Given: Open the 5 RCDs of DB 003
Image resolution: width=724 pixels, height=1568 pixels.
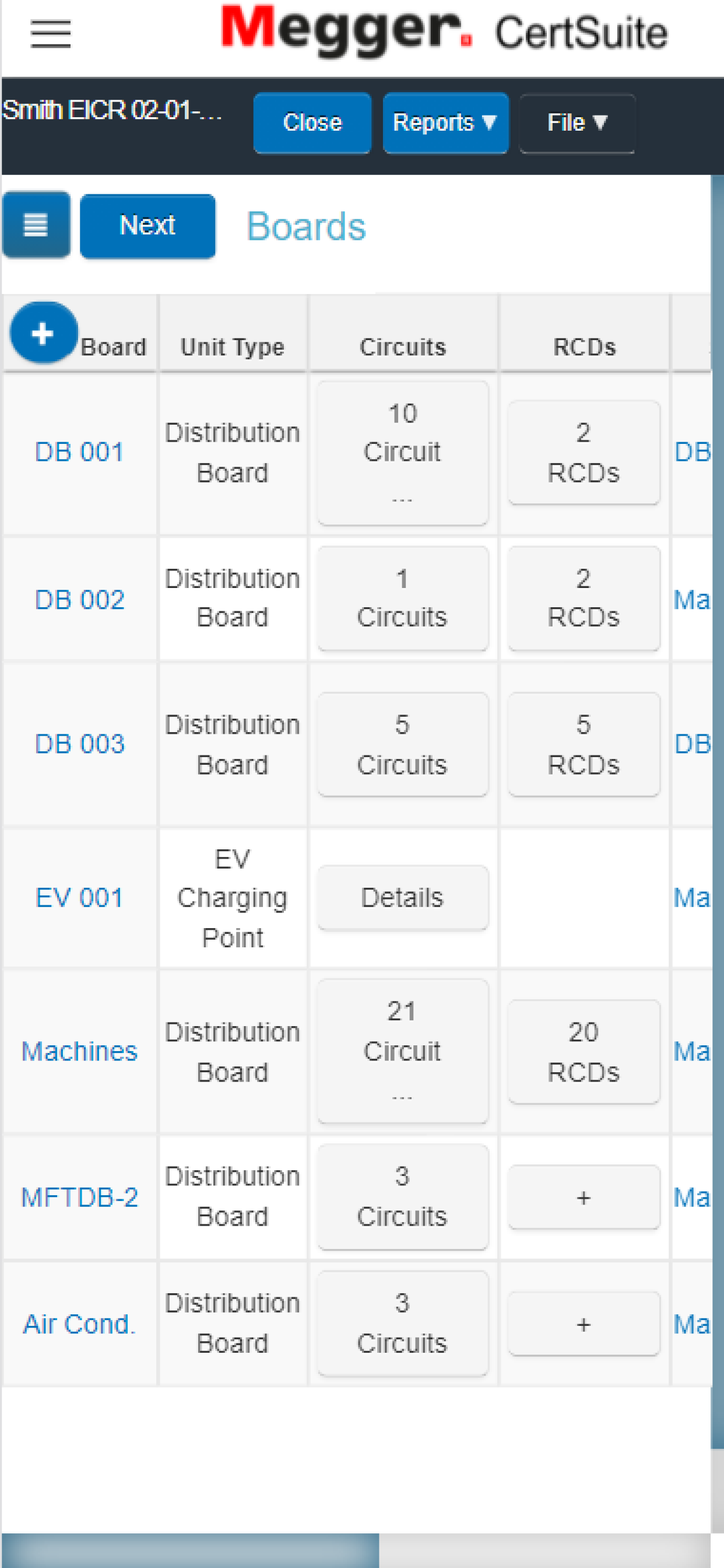Looking at the screenshot, I should [x=584, y=744].
